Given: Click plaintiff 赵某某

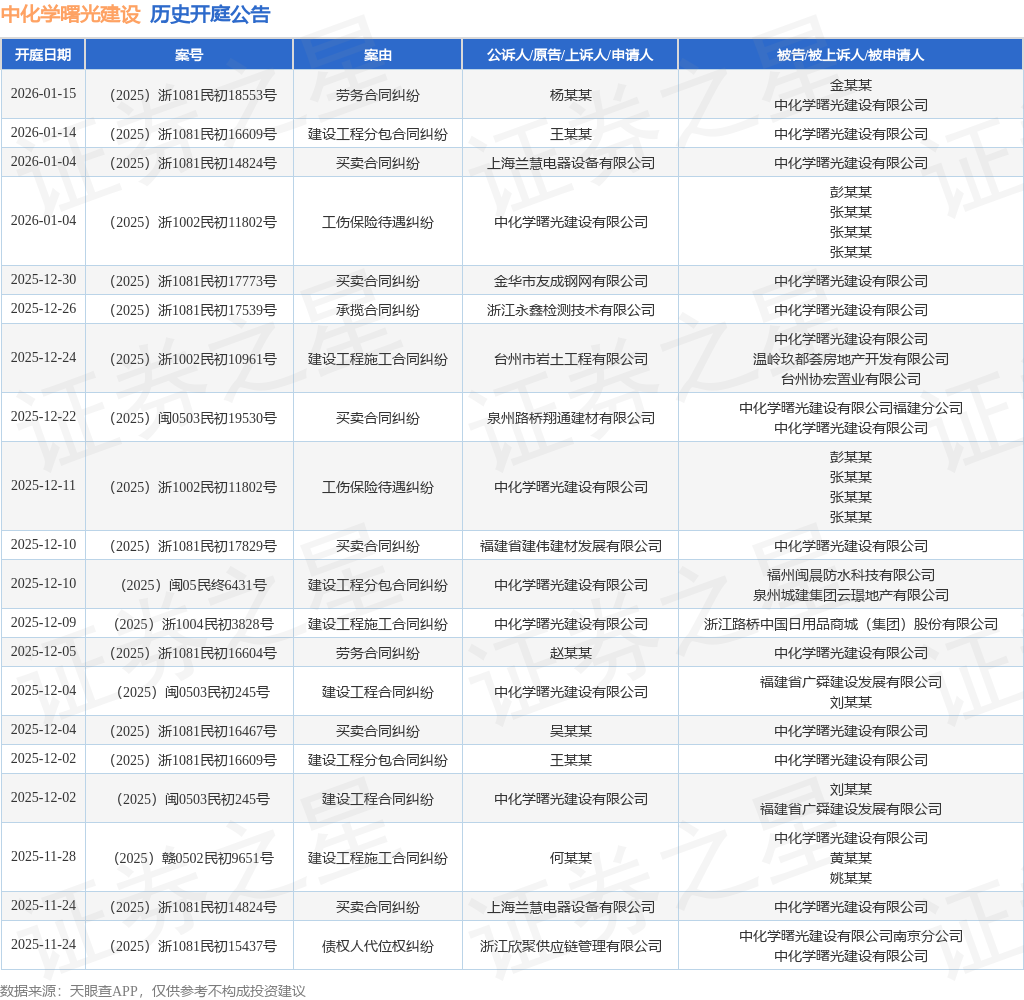Looking at the screenshot, I should 571,653.
